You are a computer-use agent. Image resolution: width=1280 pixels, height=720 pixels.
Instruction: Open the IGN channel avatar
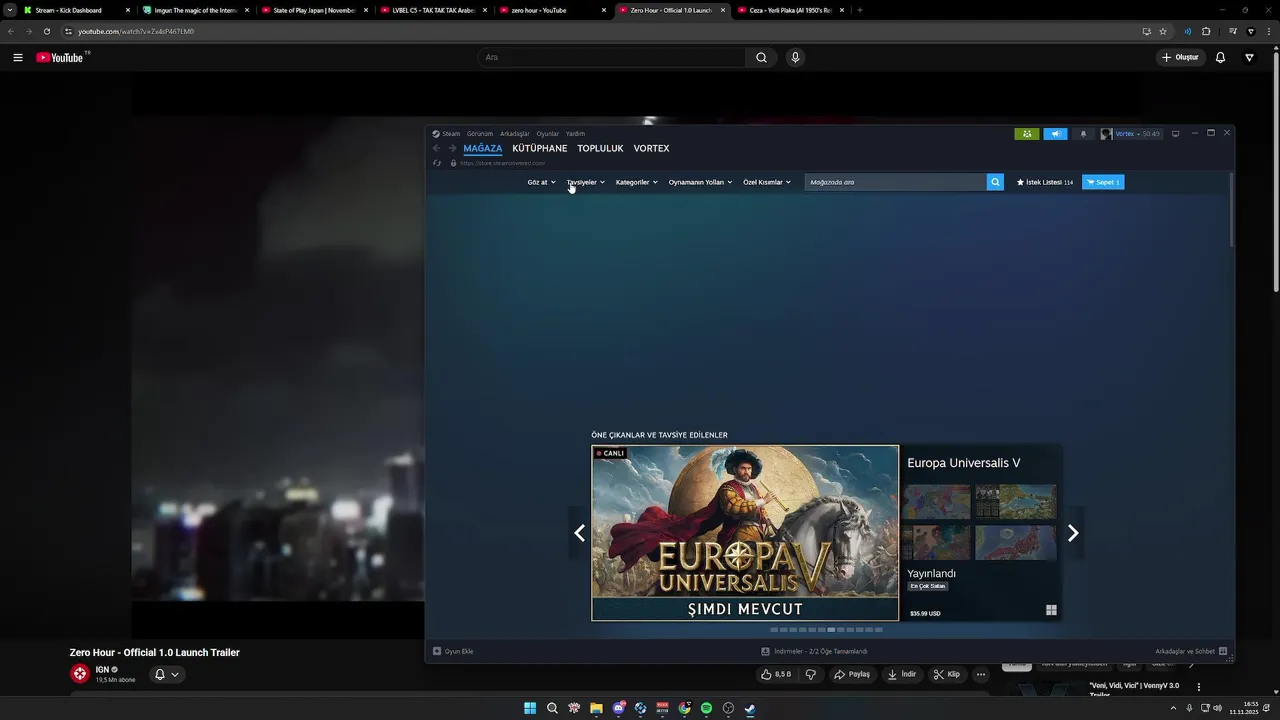coord(80,674)
